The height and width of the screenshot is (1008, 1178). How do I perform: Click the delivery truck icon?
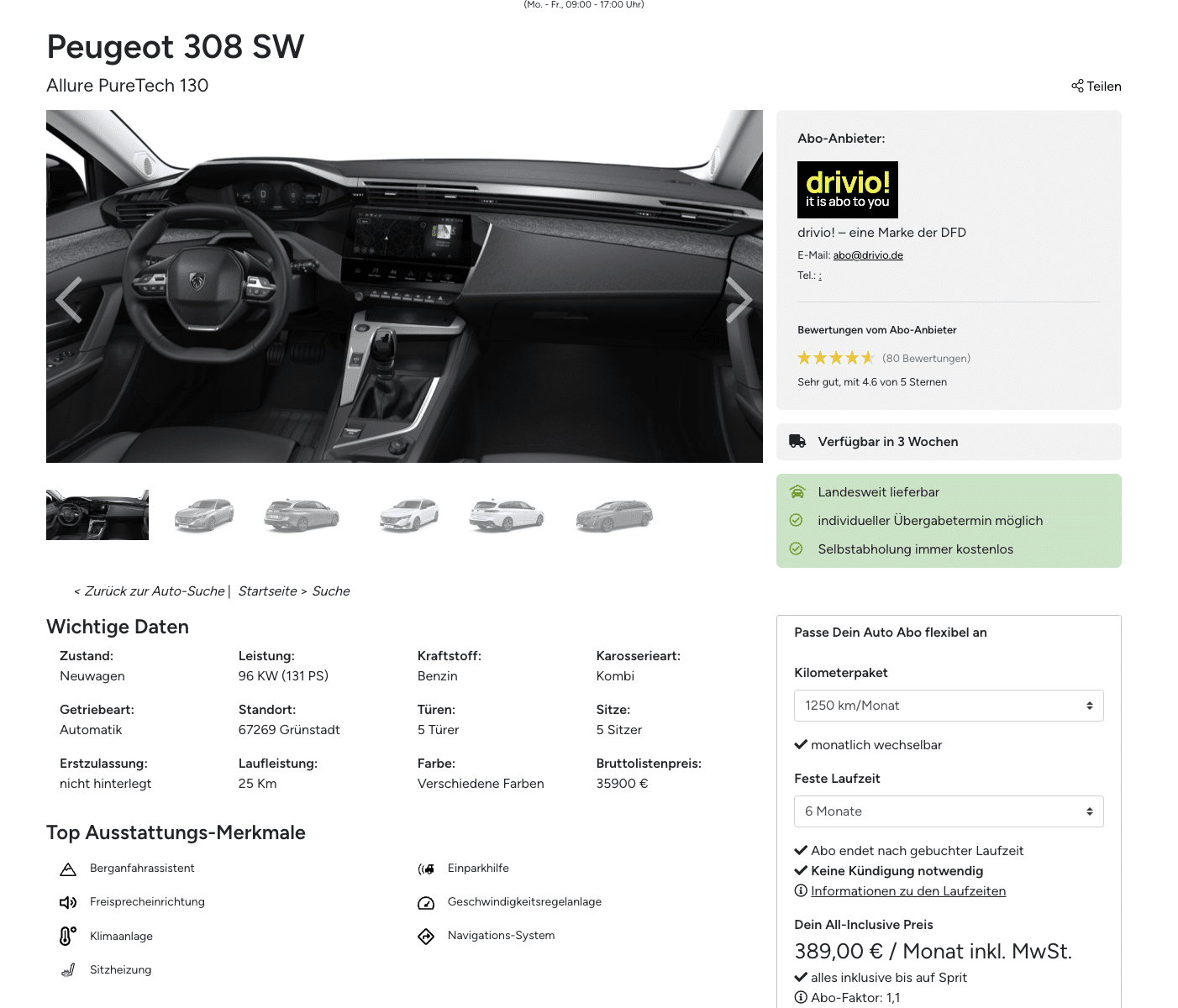(797, 441)
